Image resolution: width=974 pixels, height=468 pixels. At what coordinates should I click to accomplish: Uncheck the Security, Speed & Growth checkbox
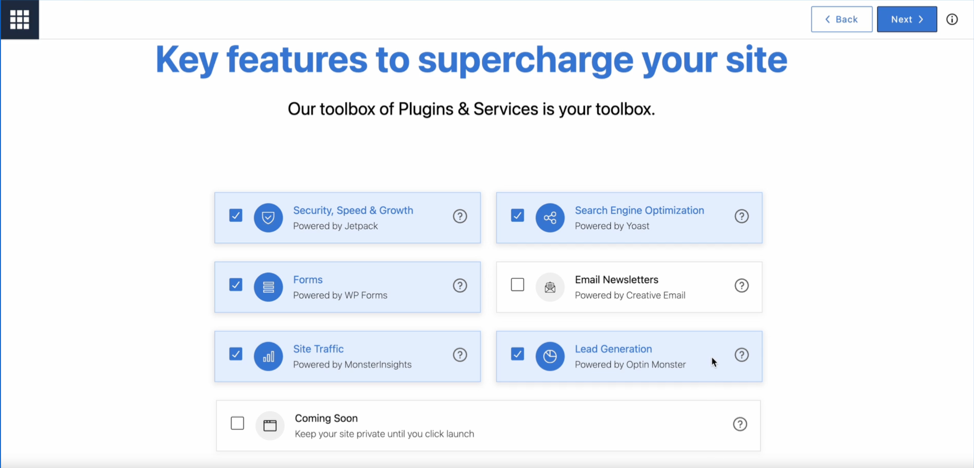pos(235,216)
